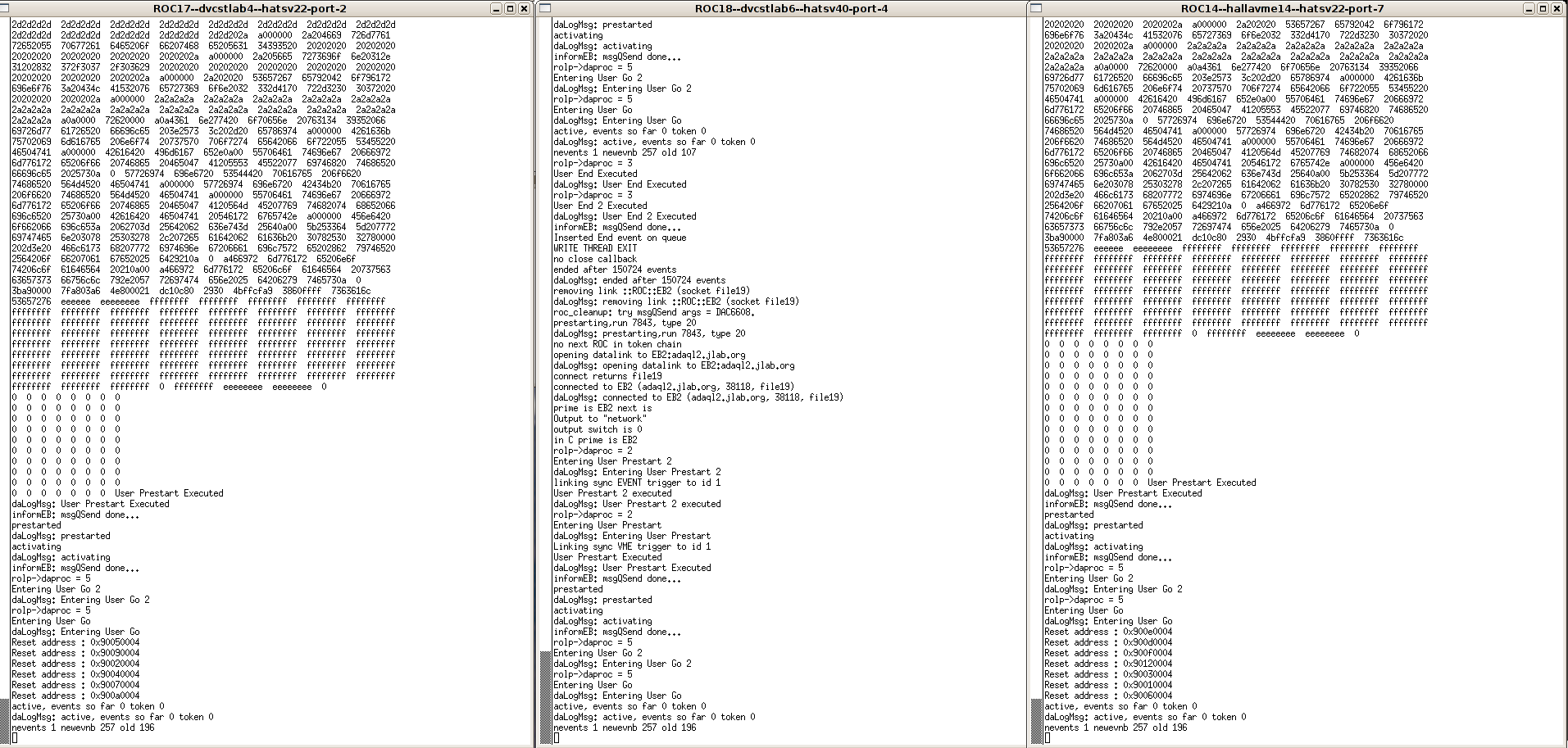Click 'Reset address : 0x90070004' in ROC17
Viewport: 1568px width, 748px height.
click(x=75, y=685)
